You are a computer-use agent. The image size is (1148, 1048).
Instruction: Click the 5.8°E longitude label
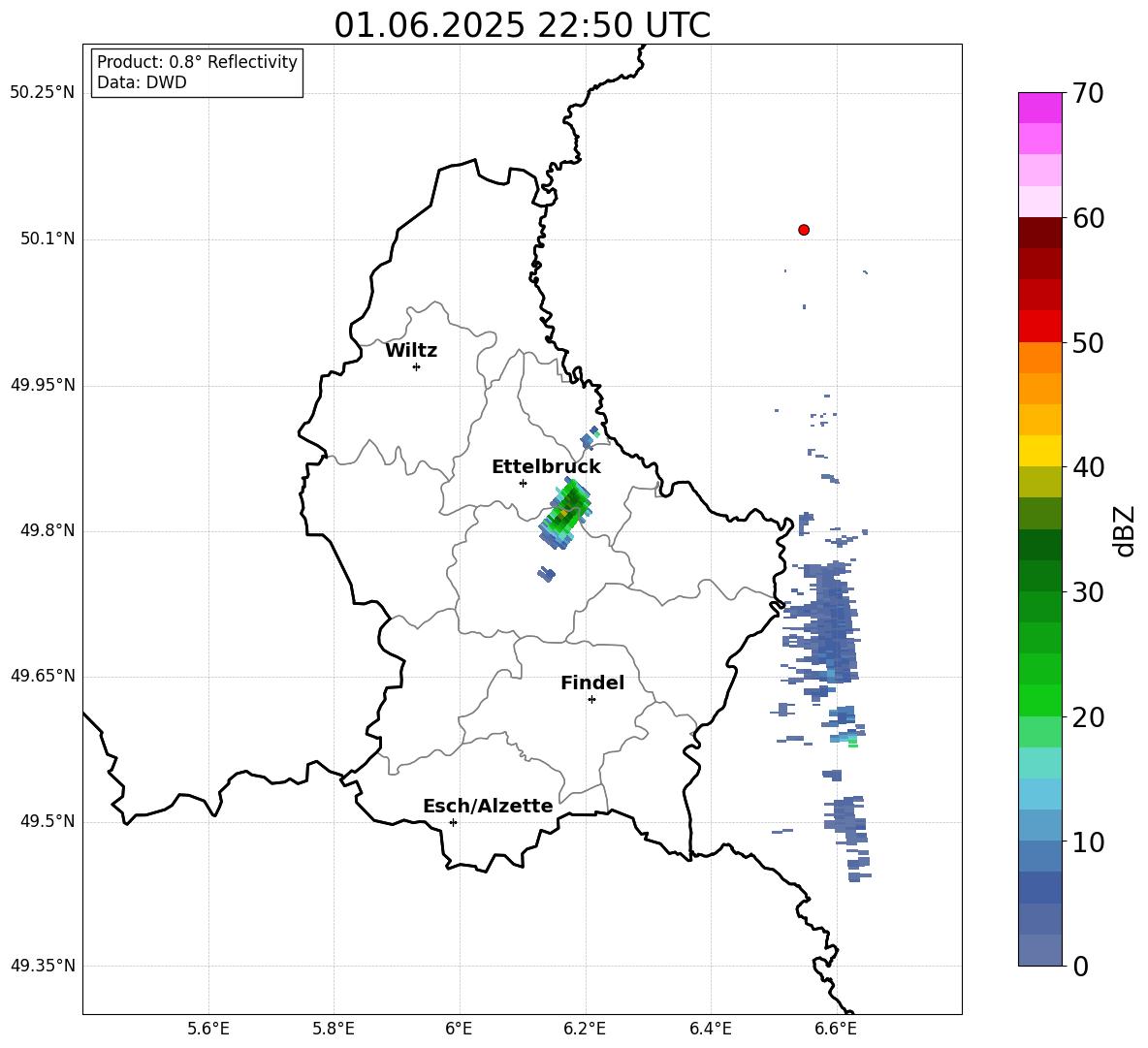[x=334, y=1029]
